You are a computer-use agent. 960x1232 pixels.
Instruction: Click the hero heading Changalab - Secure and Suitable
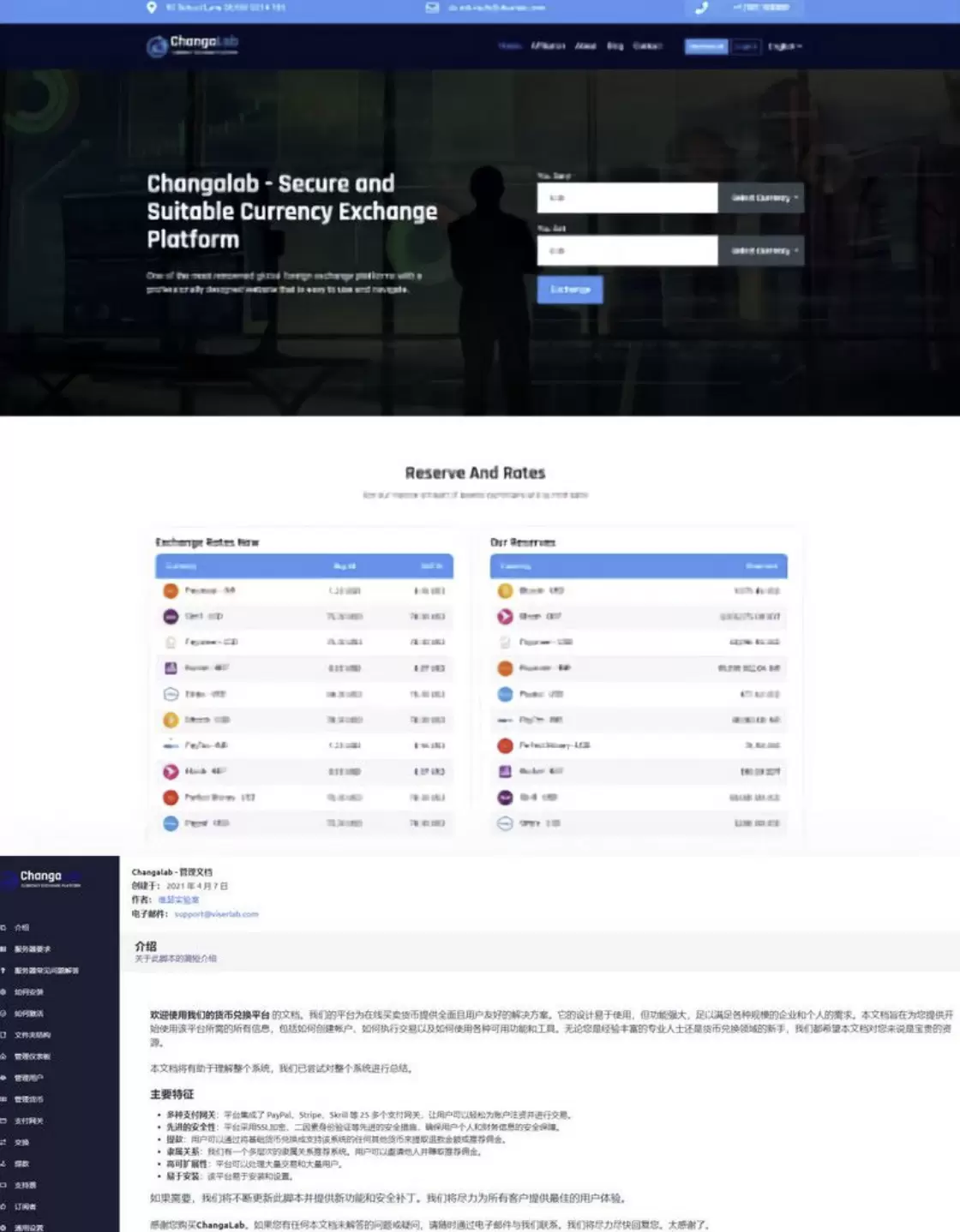[x=292, y=211]
